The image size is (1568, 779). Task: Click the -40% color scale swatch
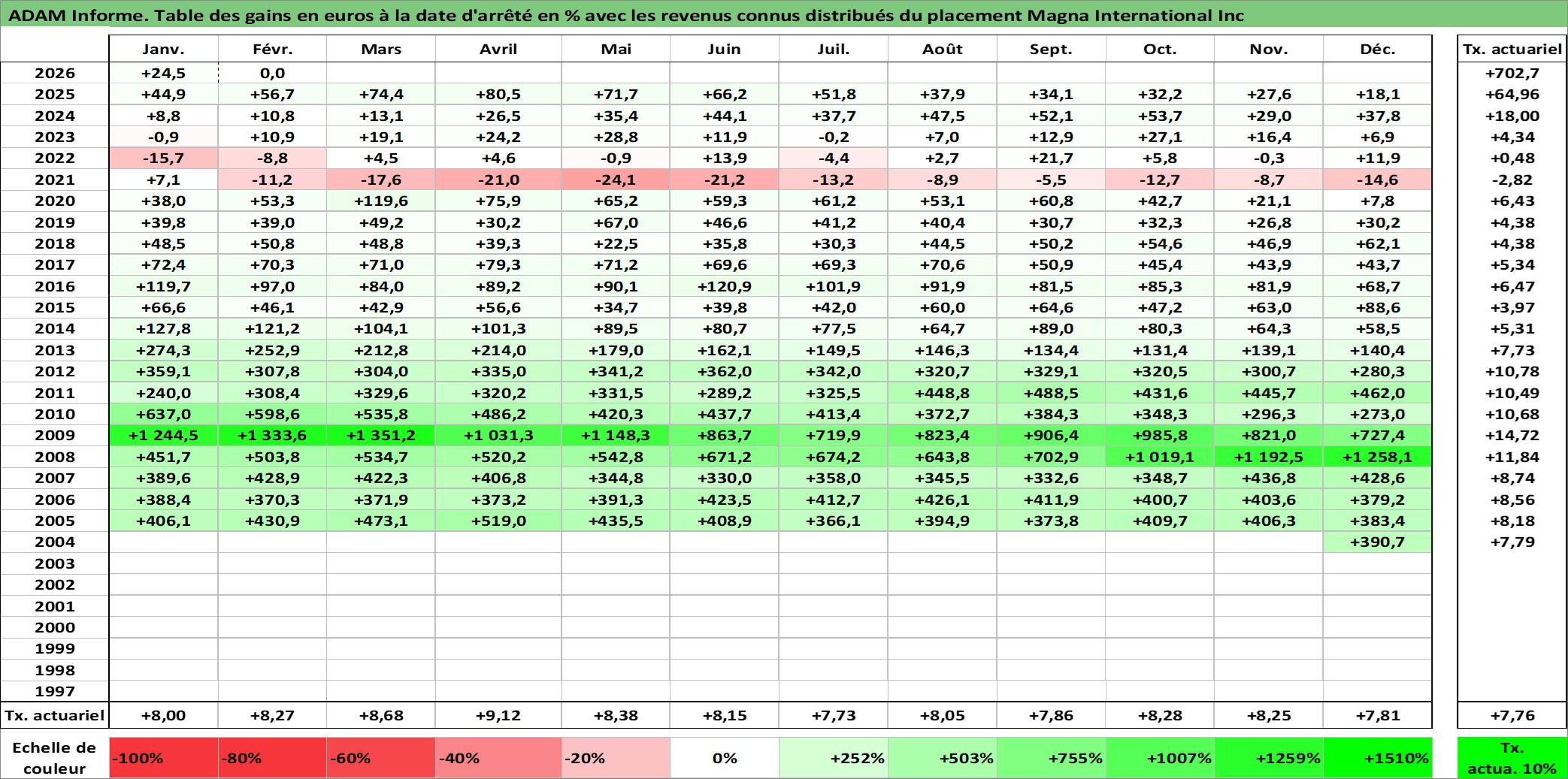tap(498, 758)
